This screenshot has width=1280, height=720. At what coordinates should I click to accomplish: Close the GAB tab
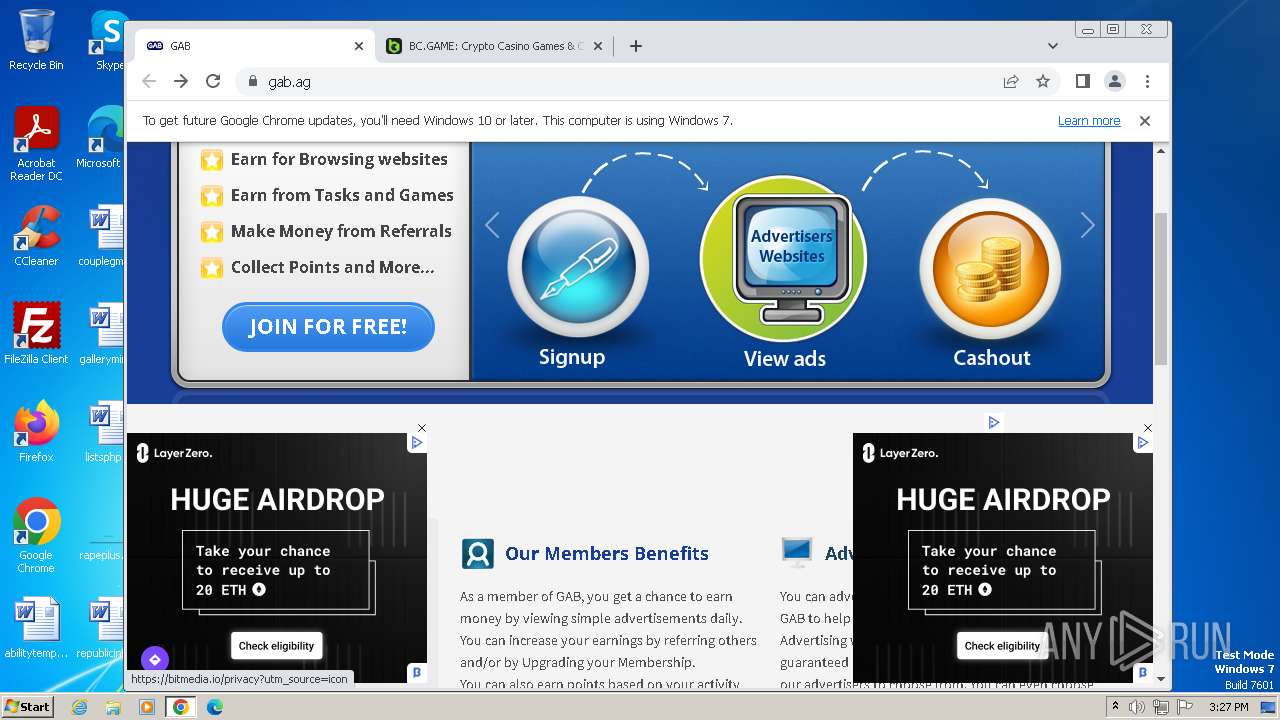click(x=359, y=46)
